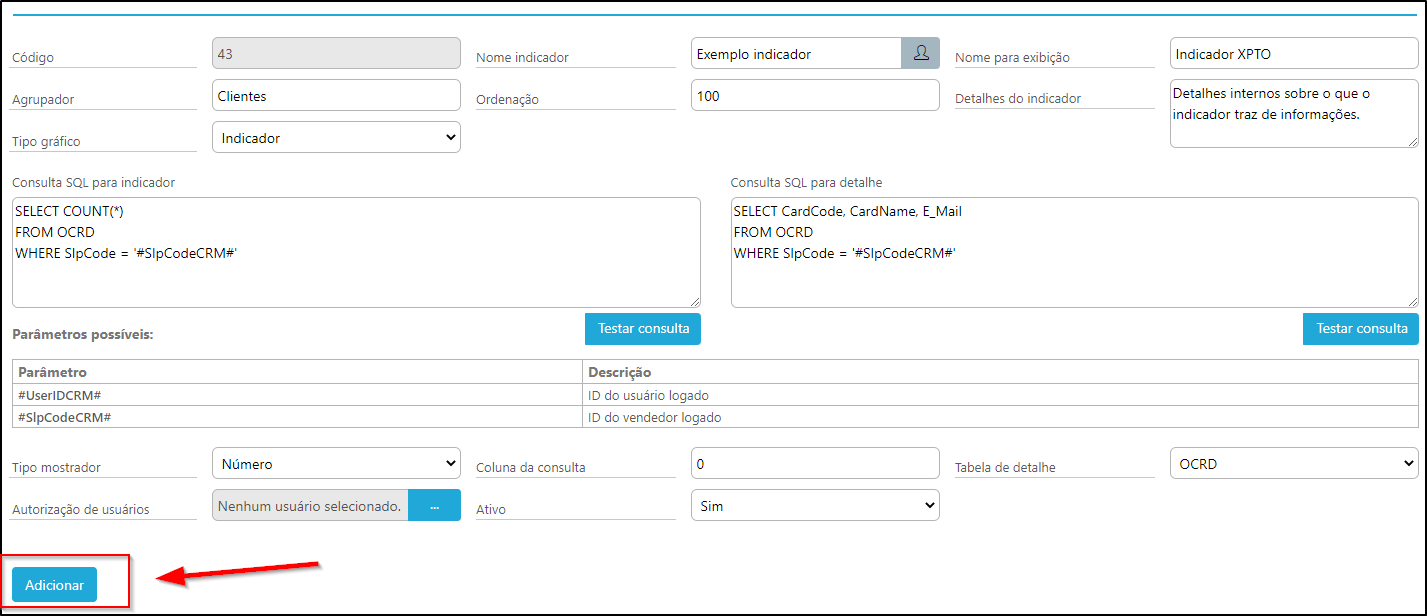Click the Consulta SQL para indicador textarea
Viewport: 1427px width, 616px height.
tap(356, 252)
